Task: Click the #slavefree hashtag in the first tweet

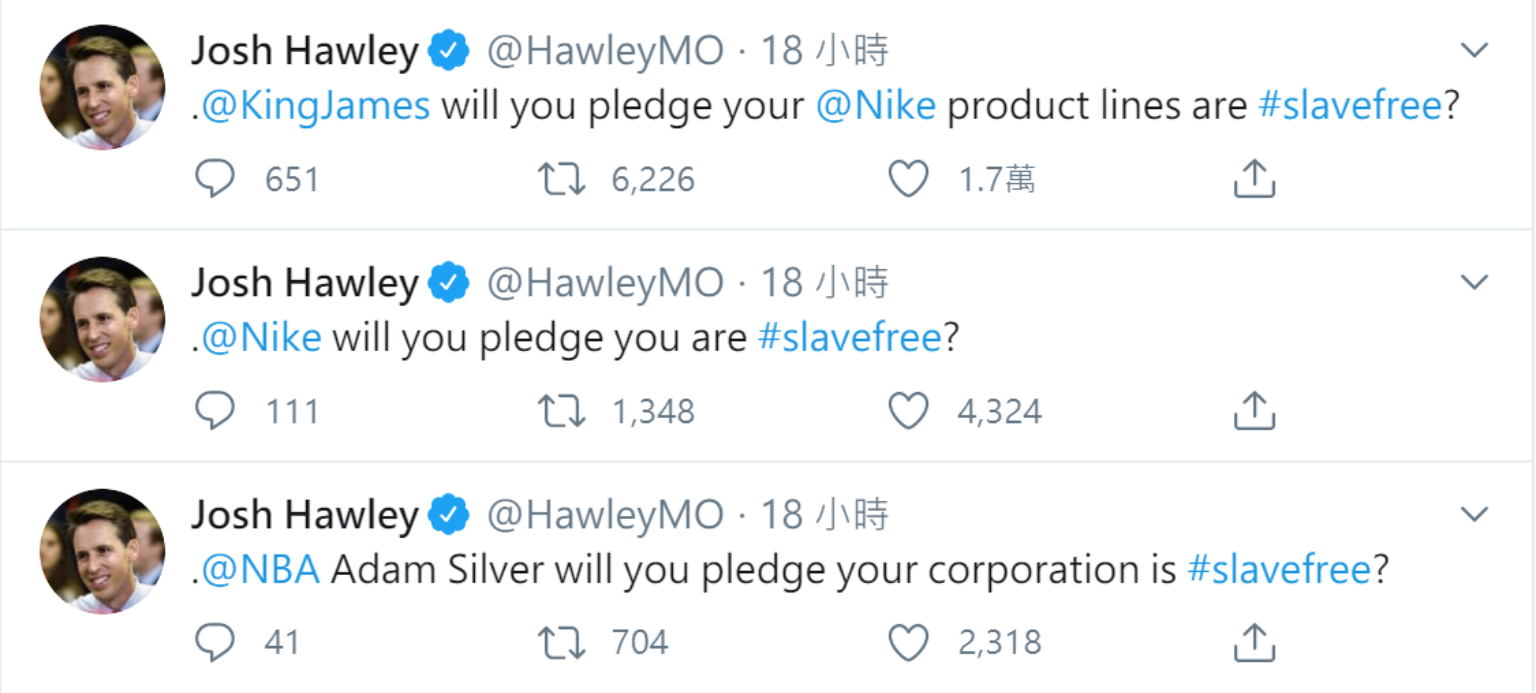Action: pos(1350,106)
